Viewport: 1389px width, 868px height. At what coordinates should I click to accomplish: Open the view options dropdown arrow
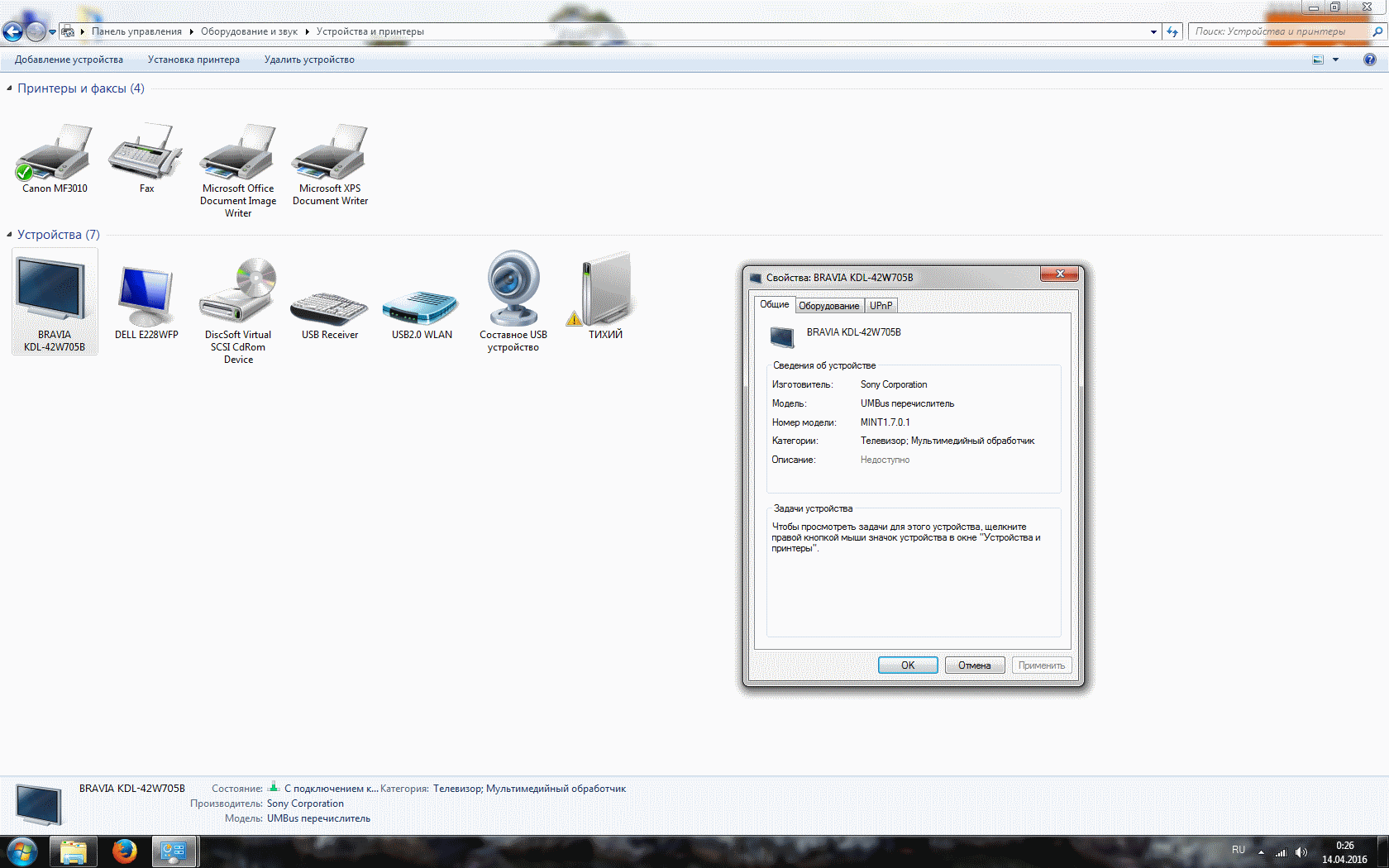pyautogui.click(x=1335, y=60)
